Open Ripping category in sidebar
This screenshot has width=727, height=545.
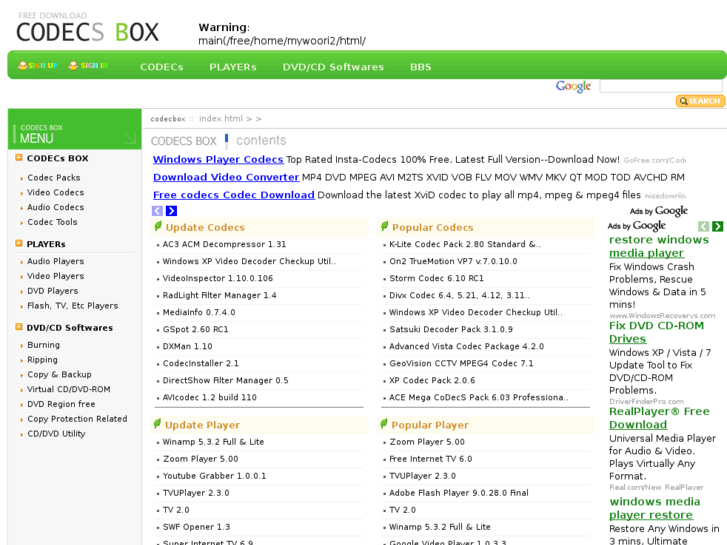[x=43, y=360]
